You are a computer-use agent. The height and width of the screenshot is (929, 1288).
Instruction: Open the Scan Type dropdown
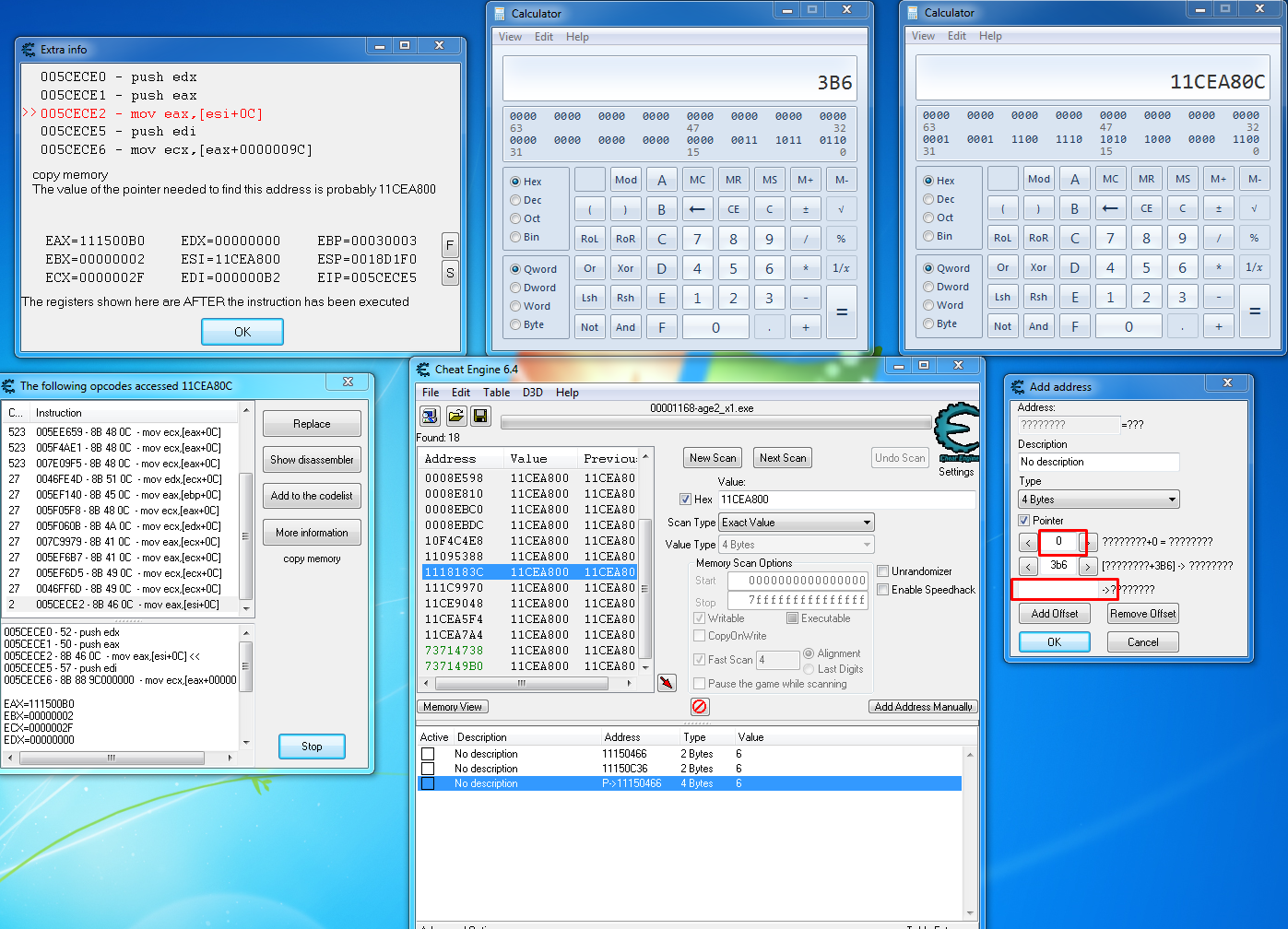coord(797,523)
